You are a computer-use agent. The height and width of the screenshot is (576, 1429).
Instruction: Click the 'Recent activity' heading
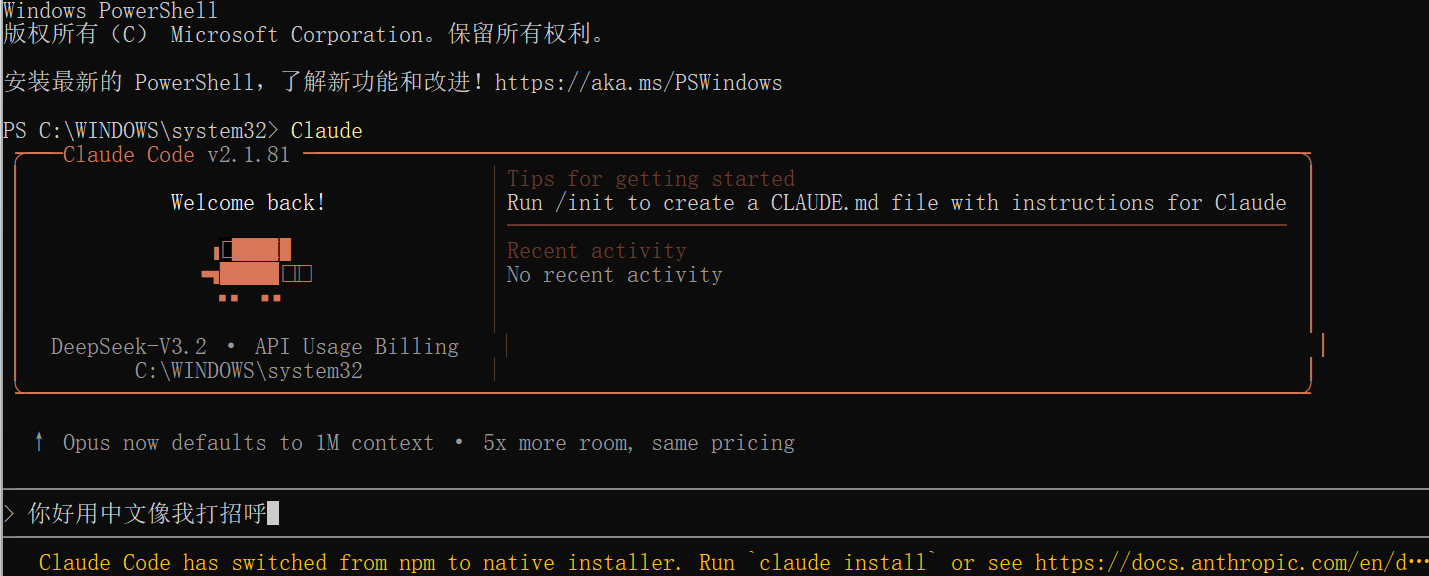click(x=597, y=251)
